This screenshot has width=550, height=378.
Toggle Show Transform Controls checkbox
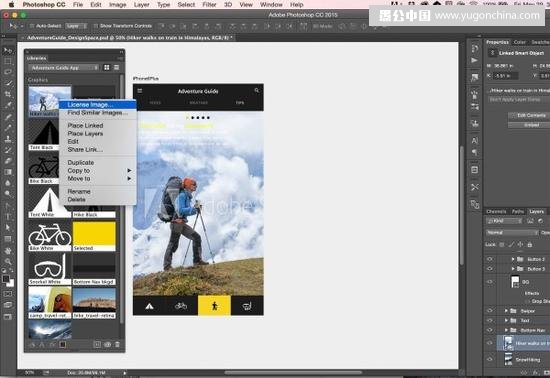[x=95, y=26]
